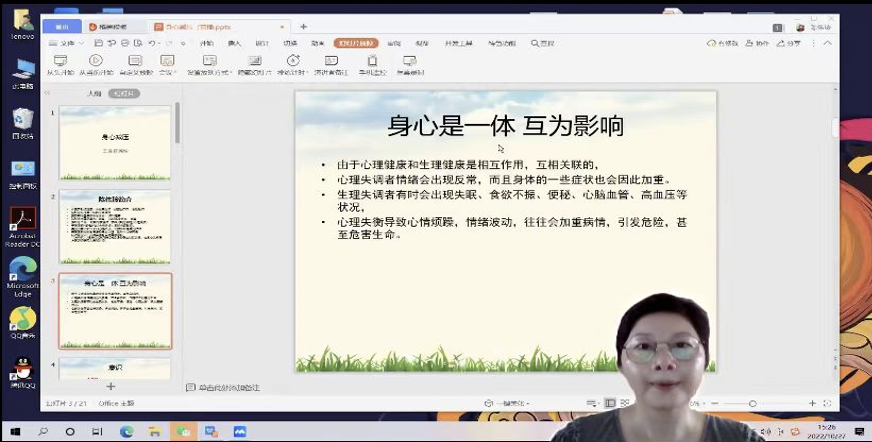Open new document tab with plus
This screenshot has width=872, height=442.
tap(303, 27)
